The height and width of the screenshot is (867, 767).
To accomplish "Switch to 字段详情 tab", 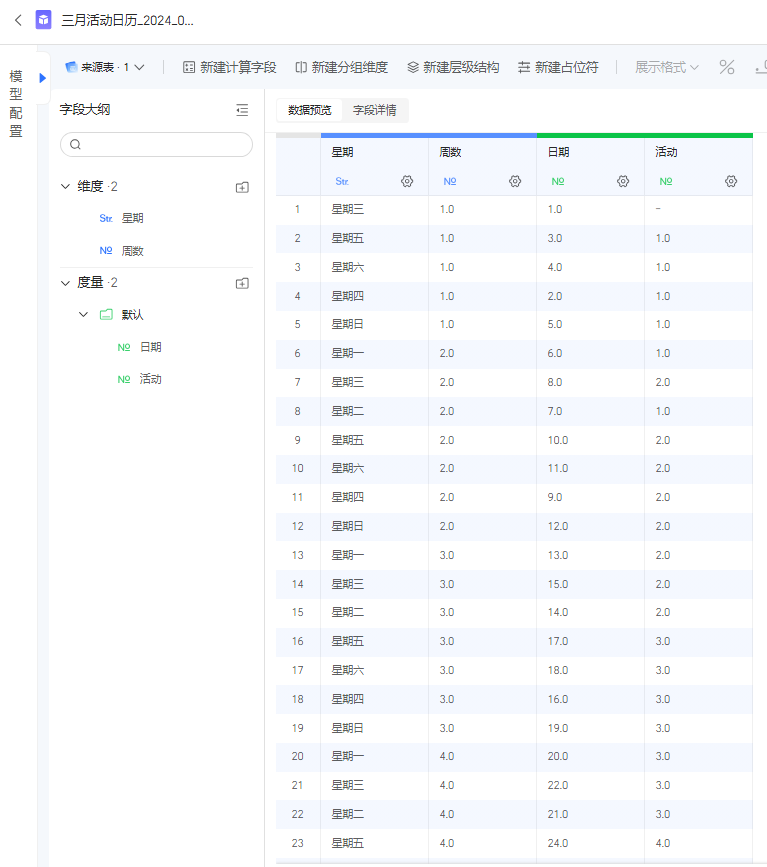I will [x=375, y=110].
